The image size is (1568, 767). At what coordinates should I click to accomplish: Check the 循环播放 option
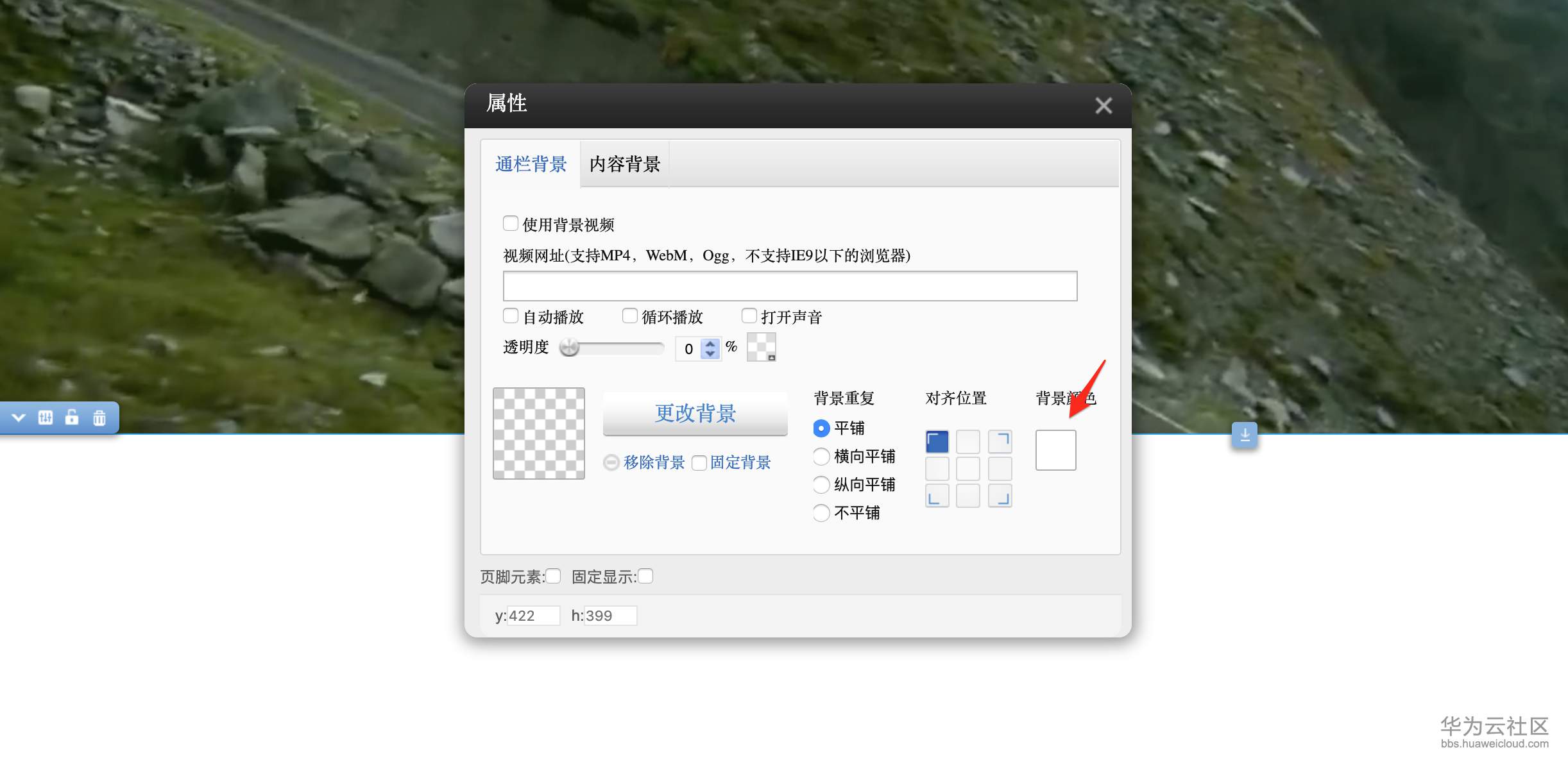click(630, 316)
